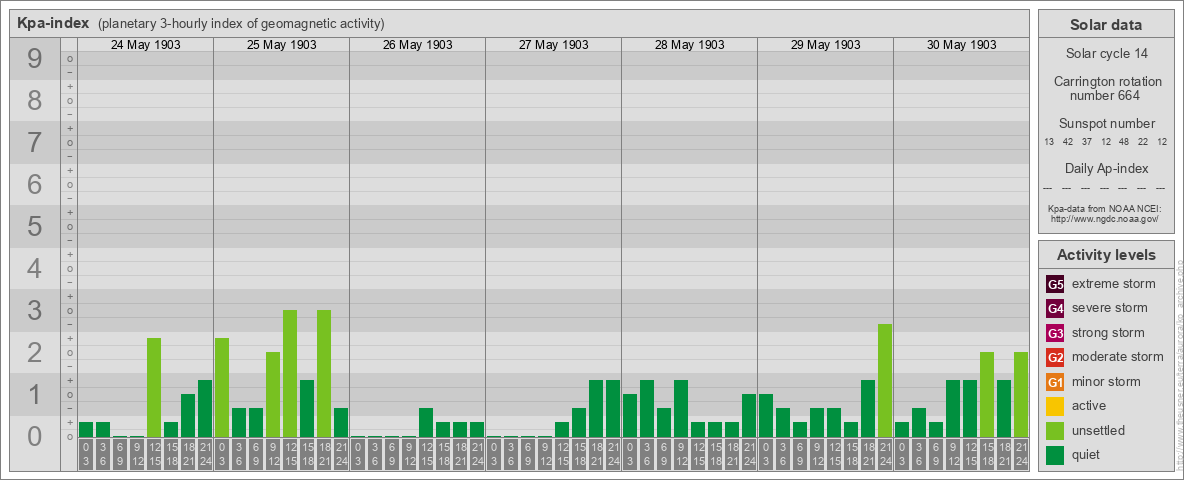This screenshot has height=480, width=1184.
Task: Click the G5 extreme storm legend icon
Action: (x=1056, y=285)
